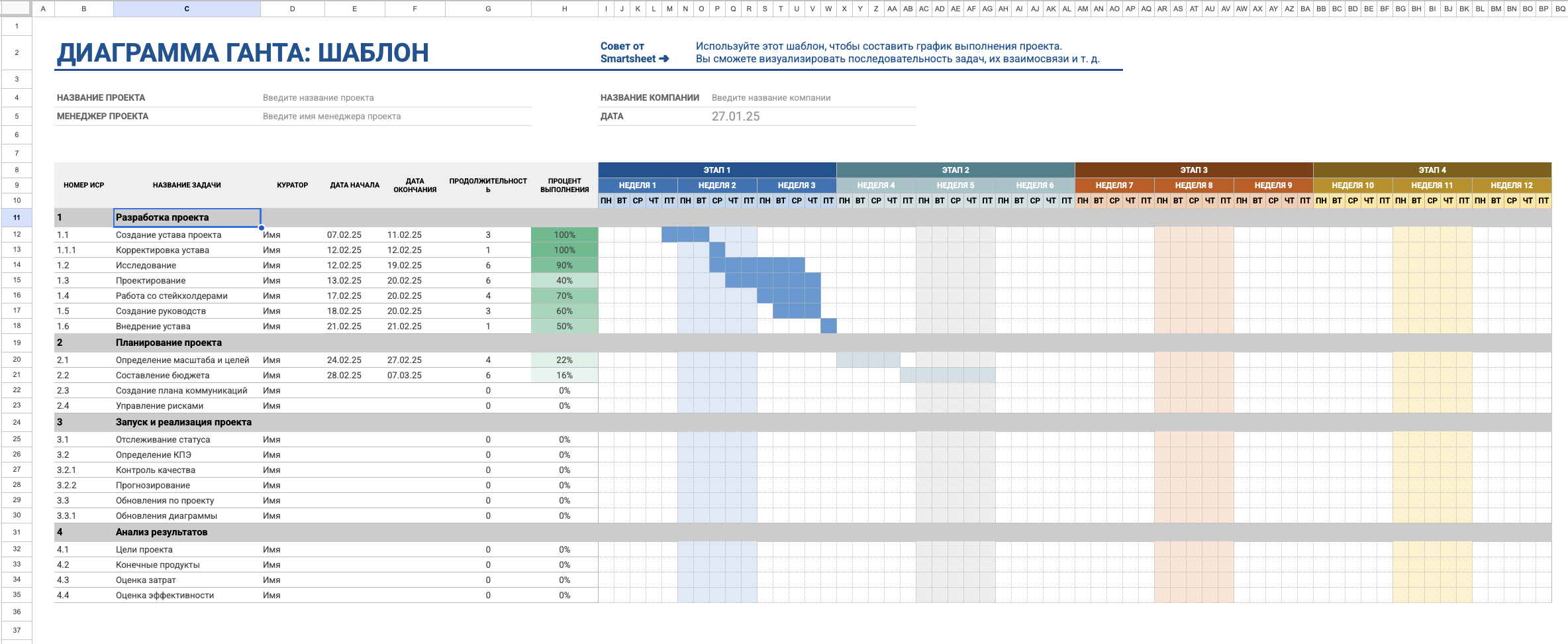This screenshot has width=1568, height=644.
Task: Click the select-all corner box of the sheet
Action: tap(16, 9)
